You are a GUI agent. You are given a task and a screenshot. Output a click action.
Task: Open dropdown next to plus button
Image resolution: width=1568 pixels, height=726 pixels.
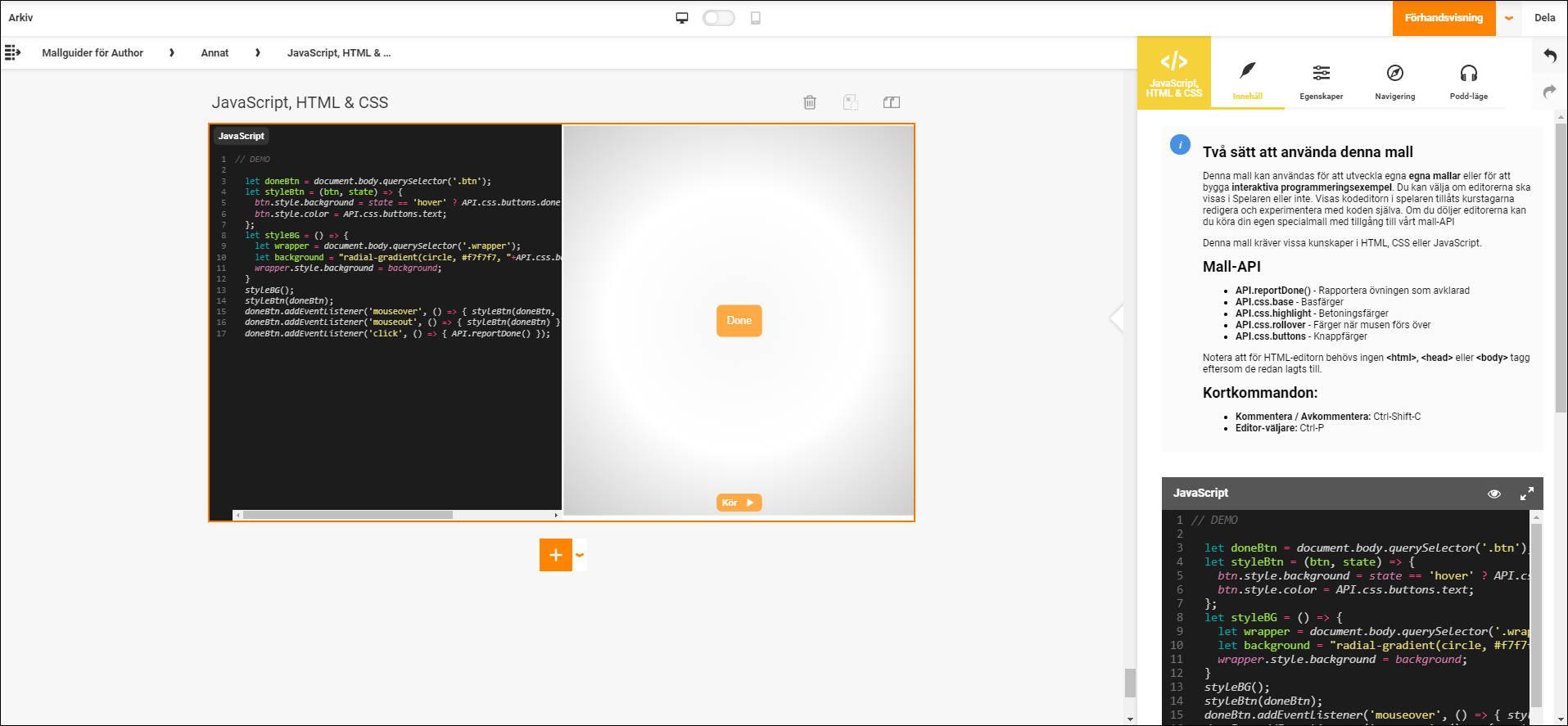(580, 555)
